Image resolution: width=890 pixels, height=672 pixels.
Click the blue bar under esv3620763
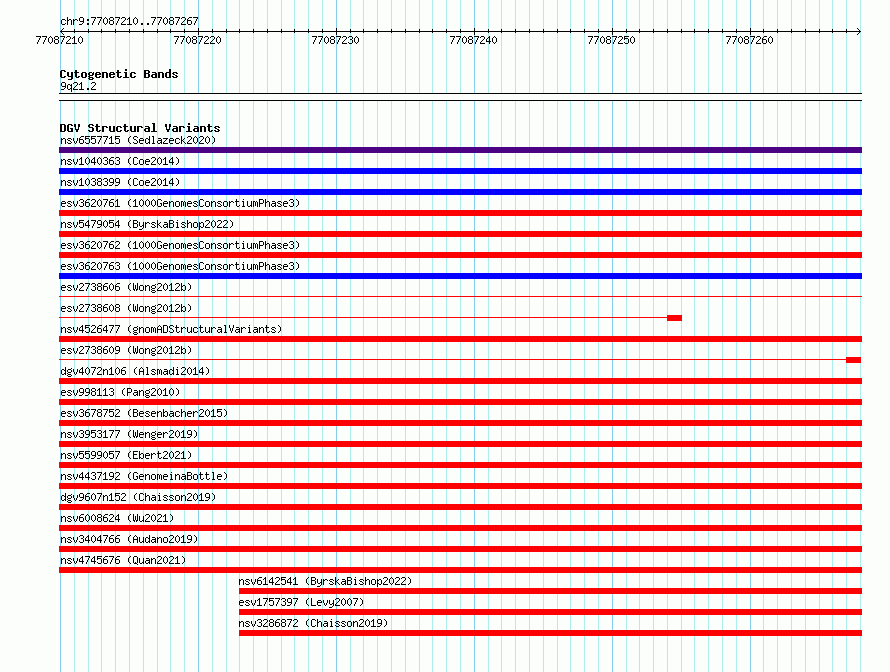coord(460,276)
